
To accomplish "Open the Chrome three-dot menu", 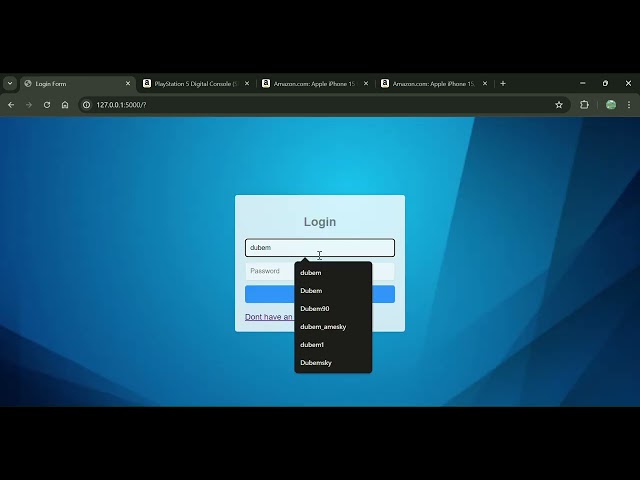I will pos(629,105).
